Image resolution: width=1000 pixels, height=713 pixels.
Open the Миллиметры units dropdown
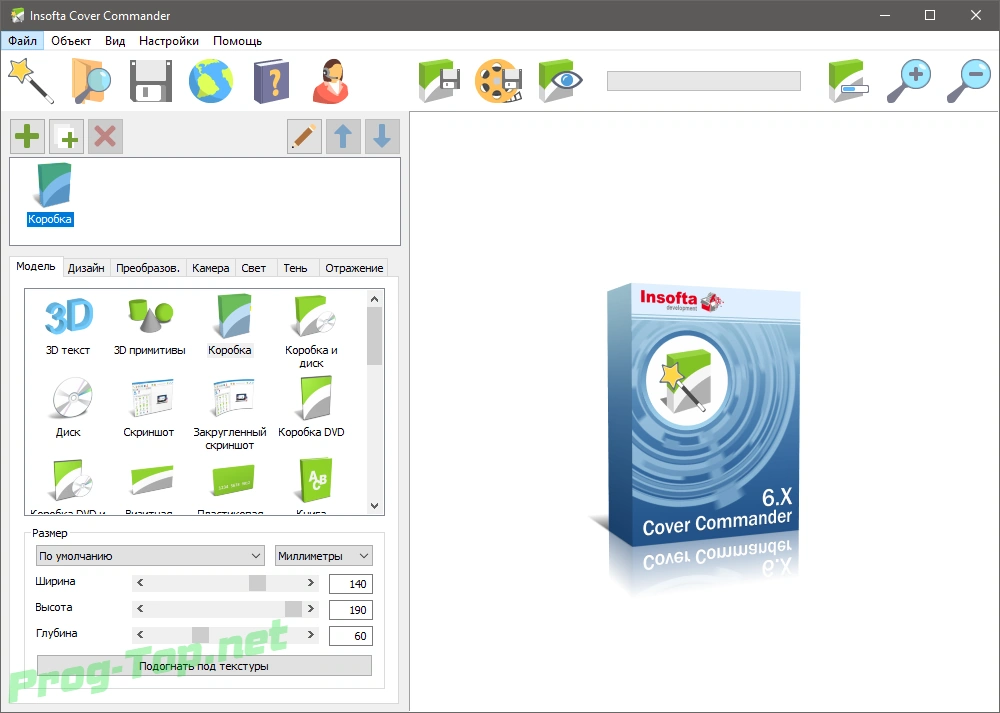point(324,556)
